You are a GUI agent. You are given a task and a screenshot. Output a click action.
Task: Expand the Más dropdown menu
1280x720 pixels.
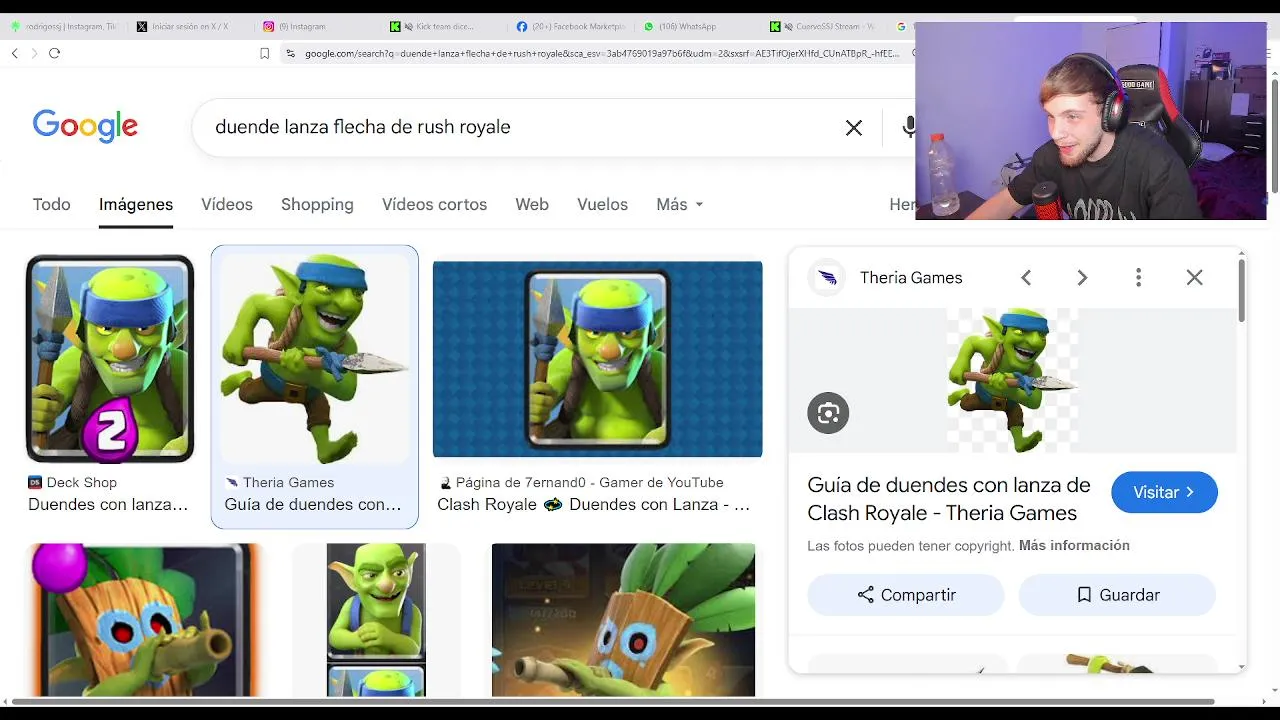tap(680, 204)
